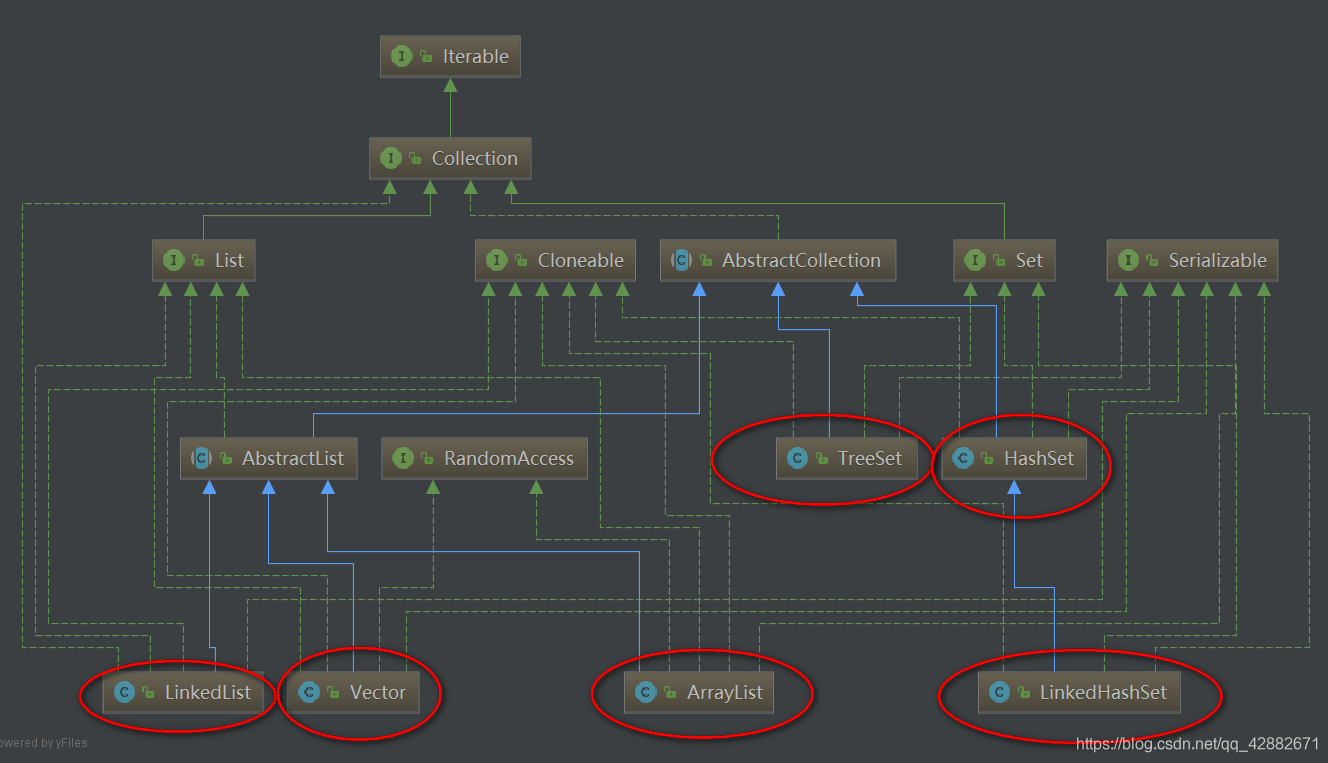Image resolution: width=1328 pixels, height=763 pixels.
Task: Select the LinkedHashSet class node
Action: coord(1079,692)
